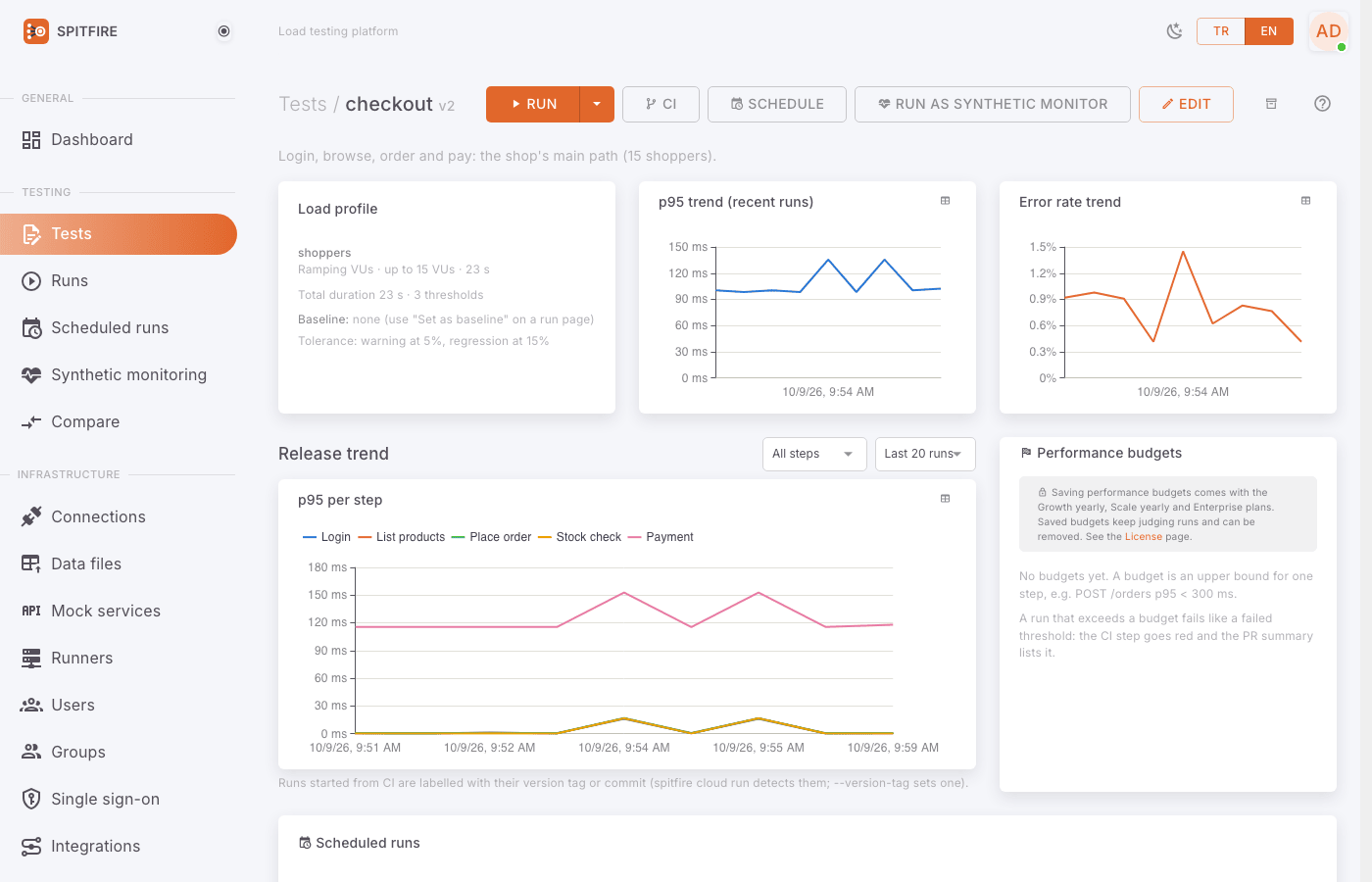Open the License page link

tap(1144, 537)
